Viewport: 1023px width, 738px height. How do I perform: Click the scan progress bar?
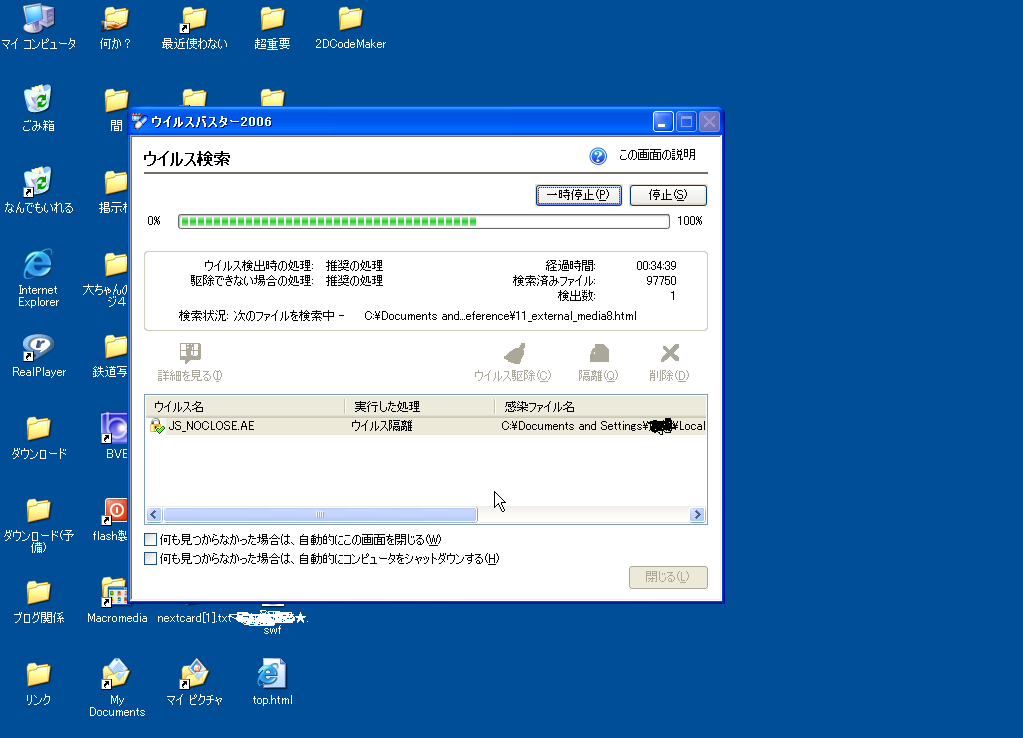pos(424,221)
